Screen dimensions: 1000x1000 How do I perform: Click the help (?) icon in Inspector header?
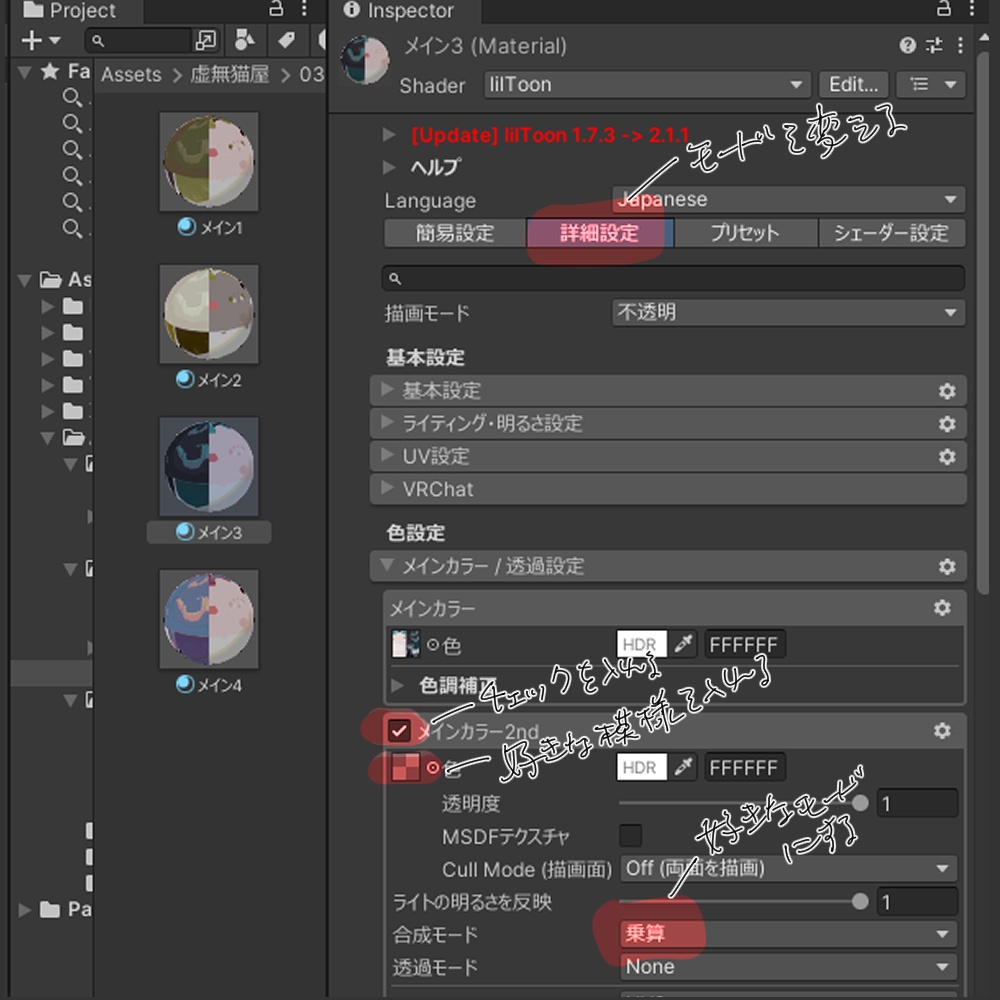[906, 46]
